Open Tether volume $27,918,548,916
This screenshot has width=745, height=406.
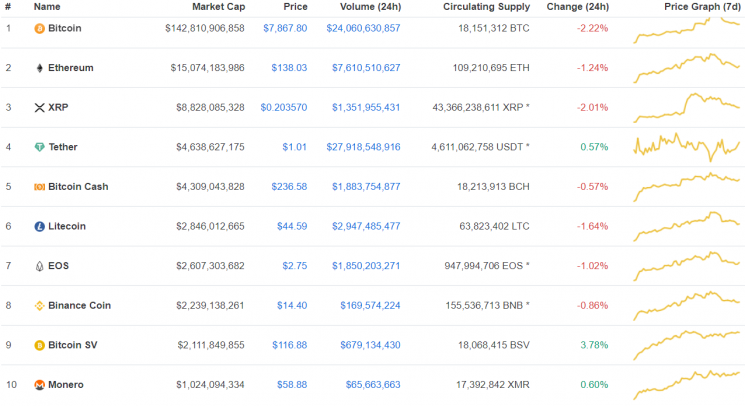coord(363,147)
